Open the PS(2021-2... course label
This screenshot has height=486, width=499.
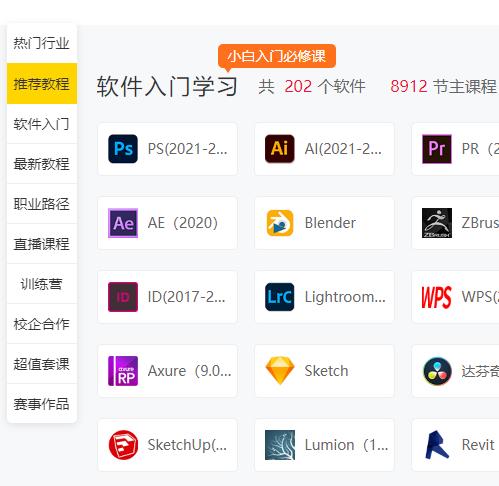188,149
